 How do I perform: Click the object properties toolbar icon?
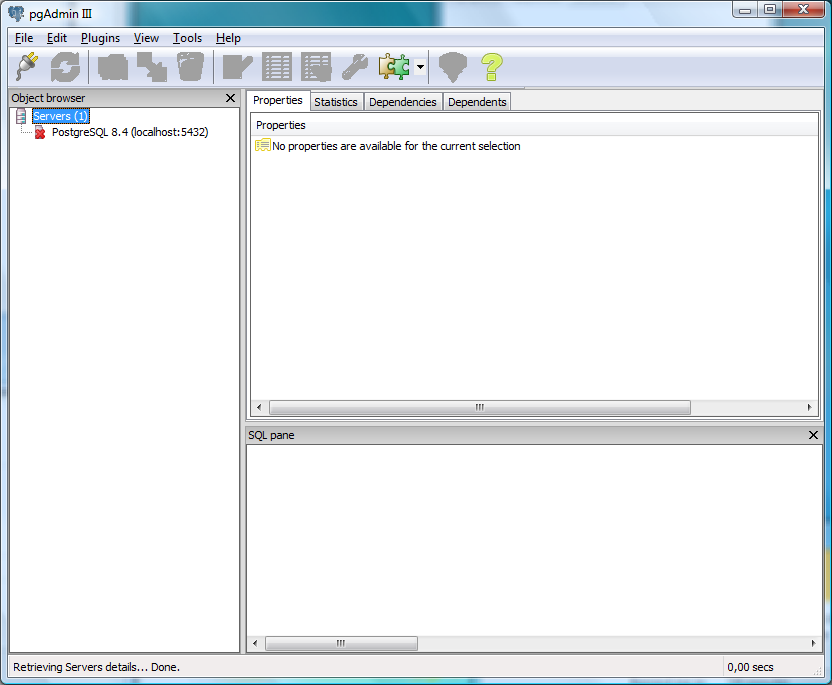[x=113, y=67]
